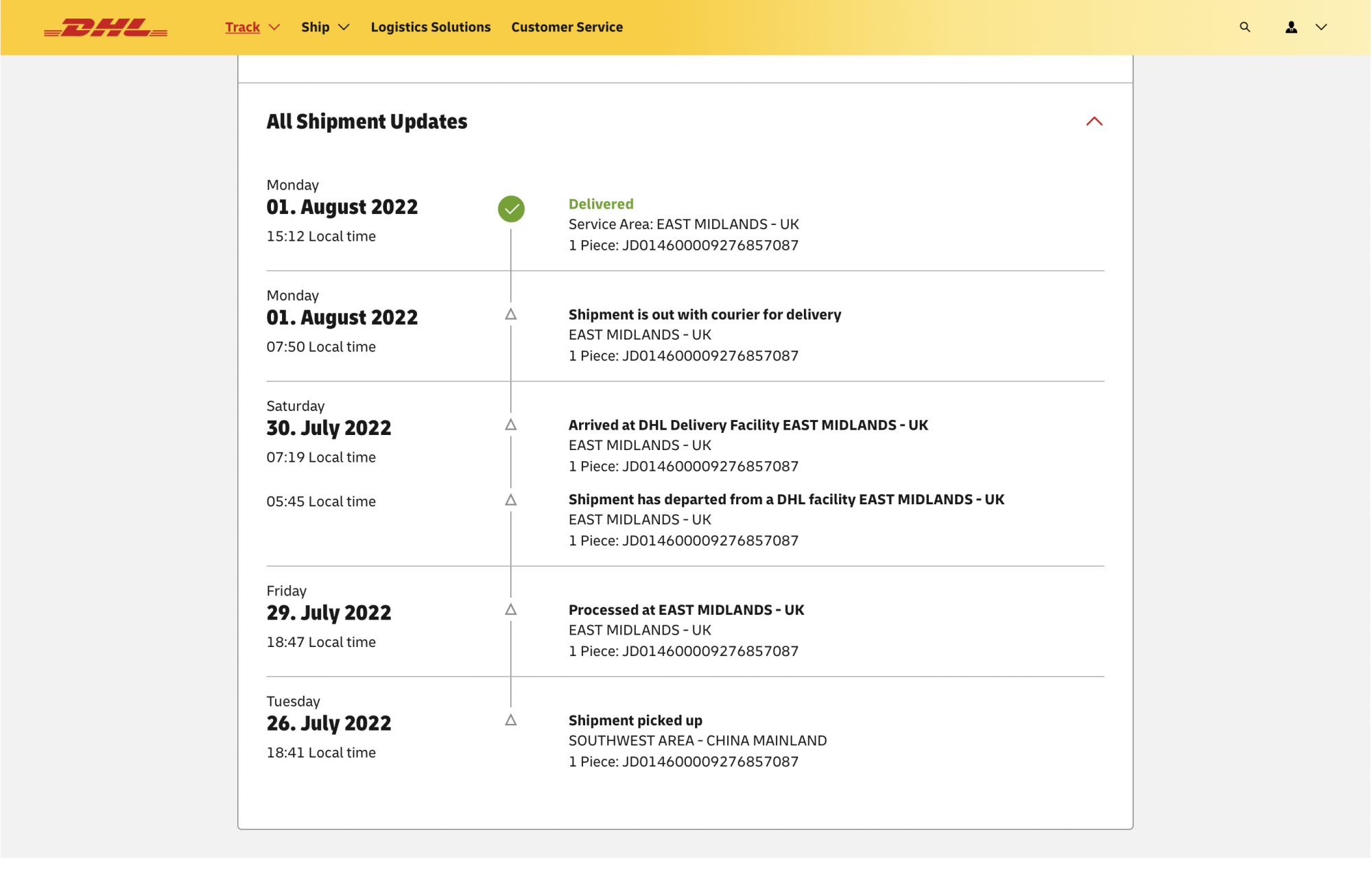The height and width of the screenshot is (870, 1372).
Task: Click the user account profile icon
Action: [x=1291, y=27]
